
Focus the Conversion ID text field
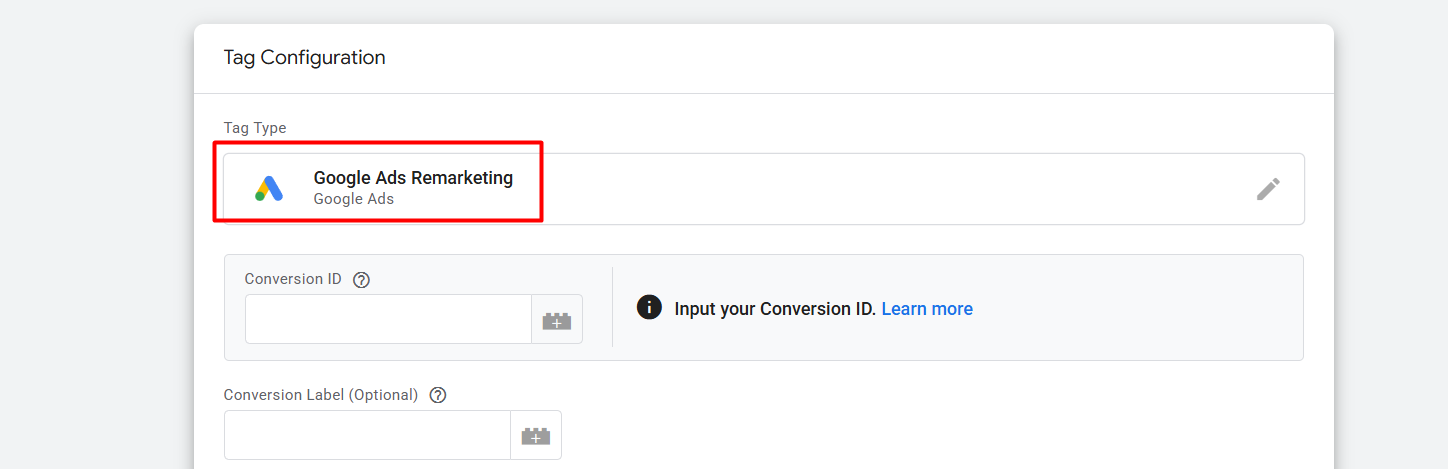click(388, 320)
